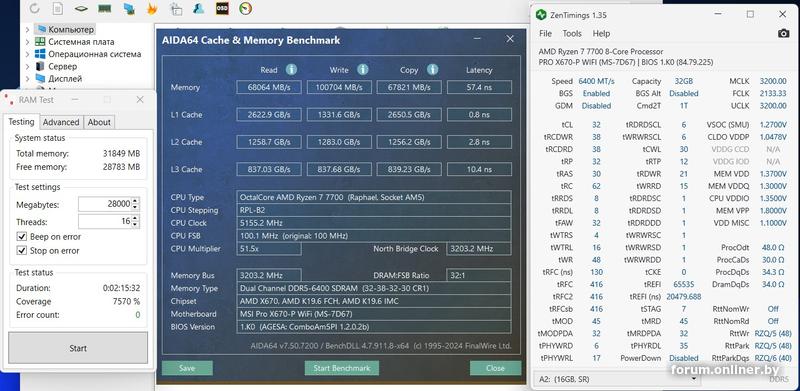Uncheck the Beep on error checkbox
This screenshot has width=800, height=391.
pos(21,236)
